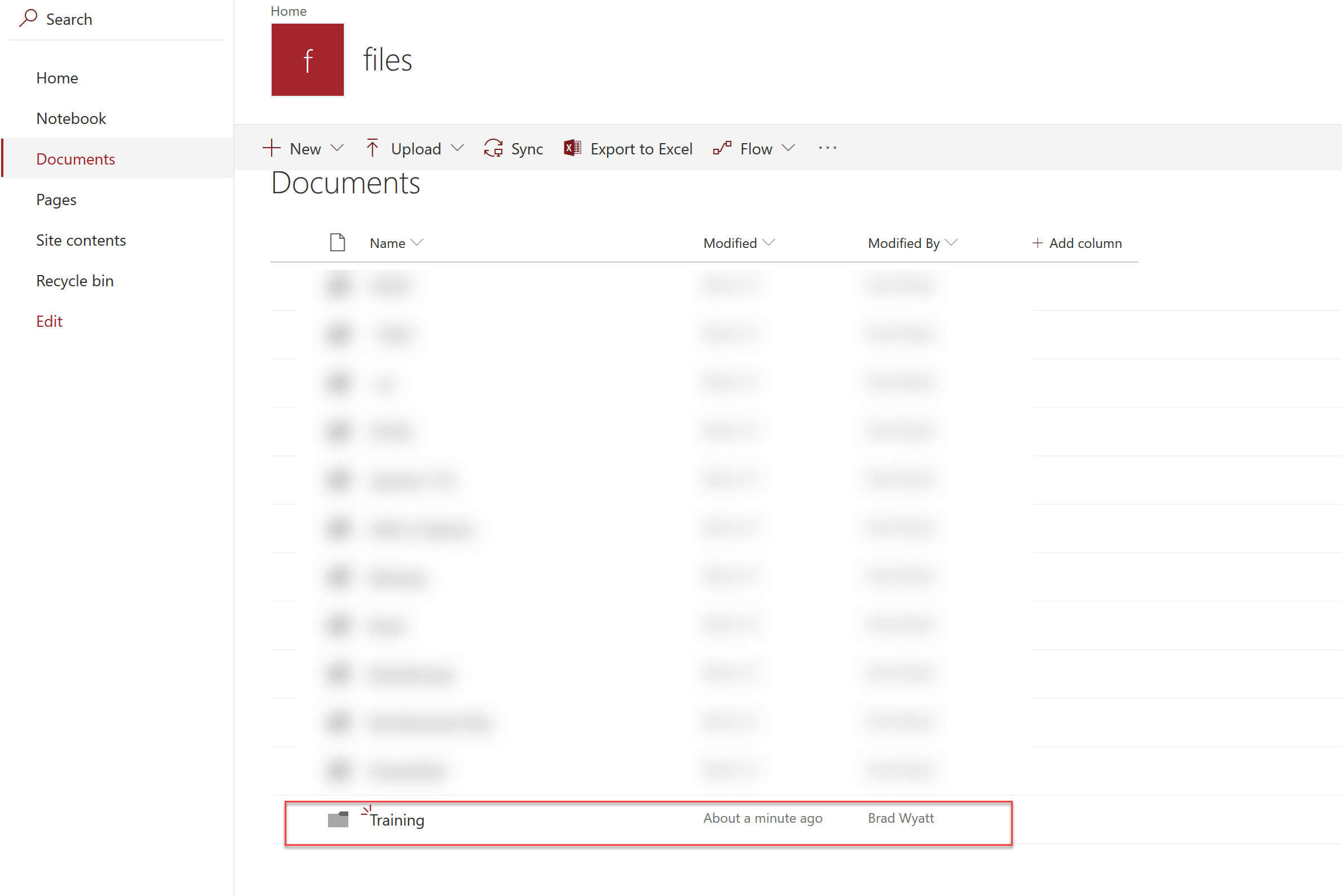
Task: Expand the Upload dropdown chevron
Action: coord(457,148)
